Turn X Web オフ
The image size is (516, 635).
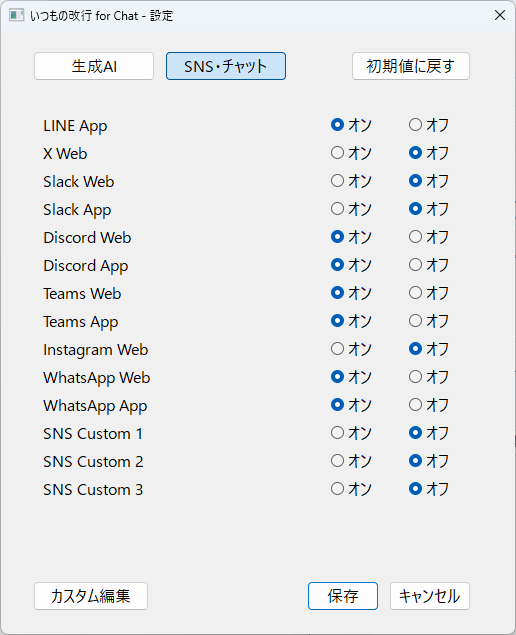pyautogui.click(x=429, y=153)
